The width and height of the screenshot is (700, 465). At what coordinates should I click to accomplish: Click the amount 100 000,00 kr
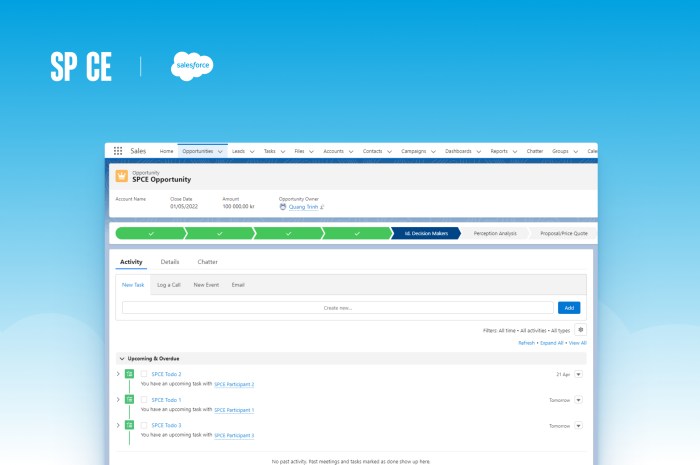pyautogui.click(x=238, y=207)
